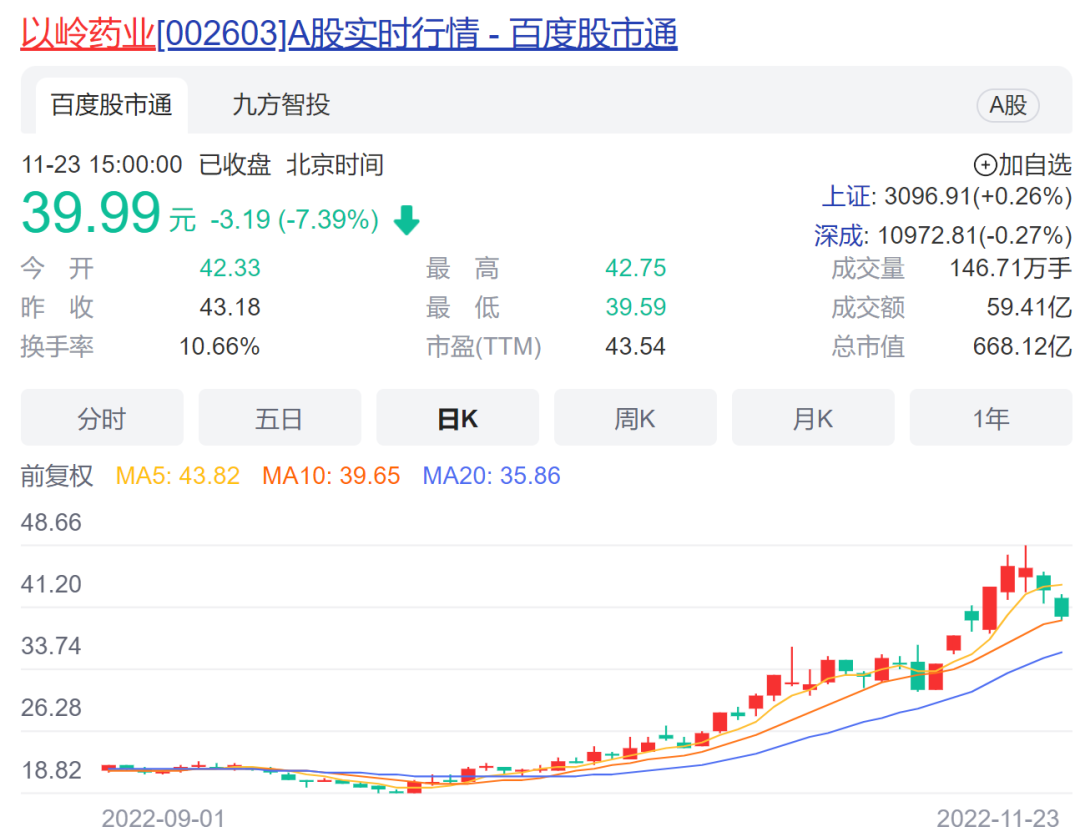Image resolution: width=1080 pixels, height=837 pixels.
Task: Open the 上证 index link
Action: [x=846, y=196]
